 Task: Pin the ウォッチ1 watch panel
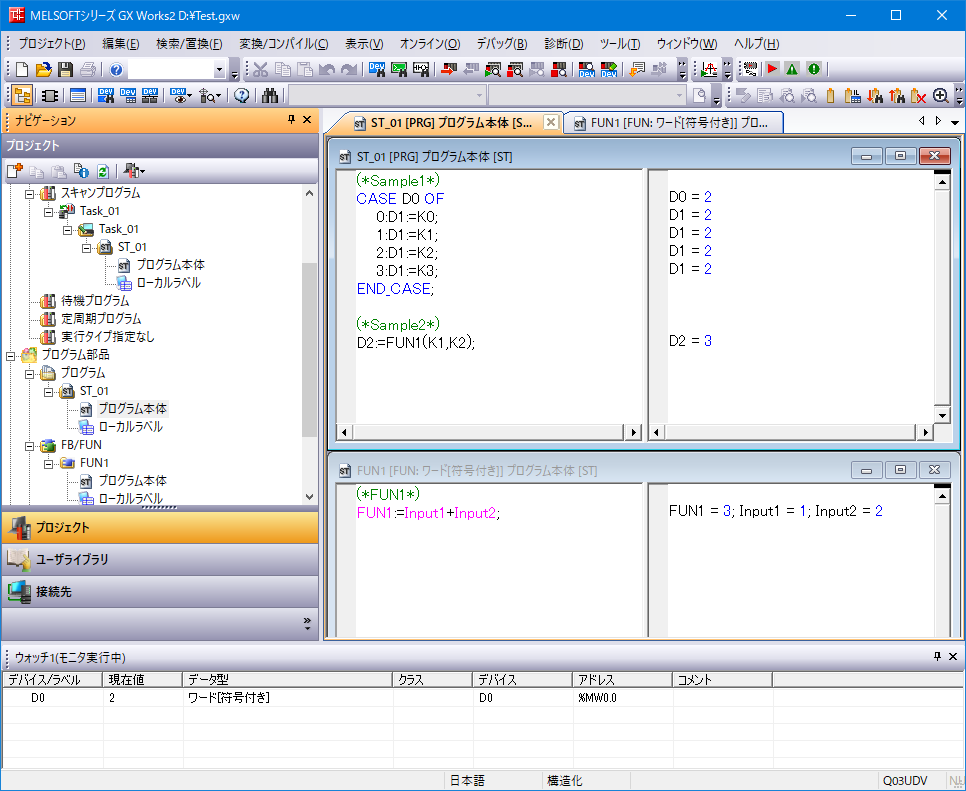(937, 656)
